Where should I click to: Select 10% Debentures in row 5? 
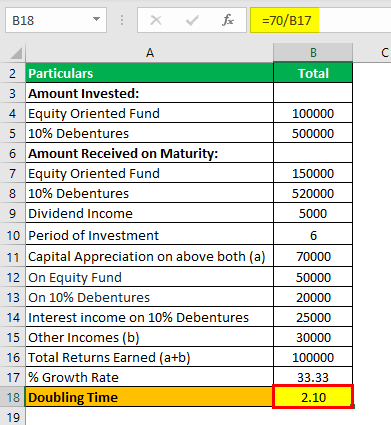(x=149, y=133)
